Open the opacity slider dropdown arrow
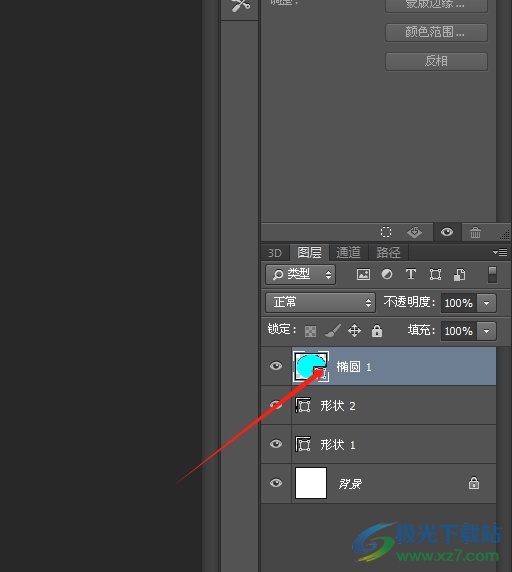The height and width of the screenshot is (572, 512). [x=486, y=303]
